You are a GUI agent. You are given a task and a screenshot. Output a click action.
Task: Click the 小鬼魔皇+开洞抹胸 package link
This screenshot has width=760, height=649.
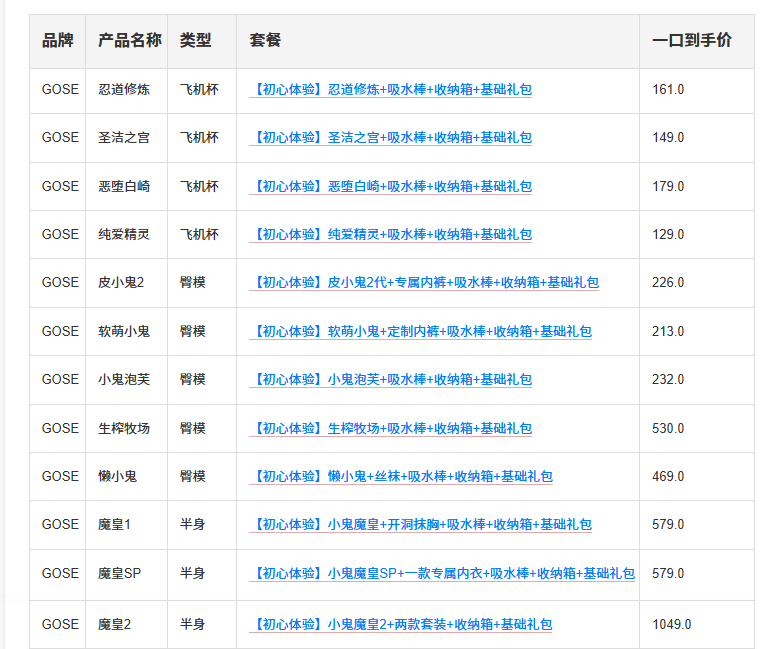[x=420, y=524]
